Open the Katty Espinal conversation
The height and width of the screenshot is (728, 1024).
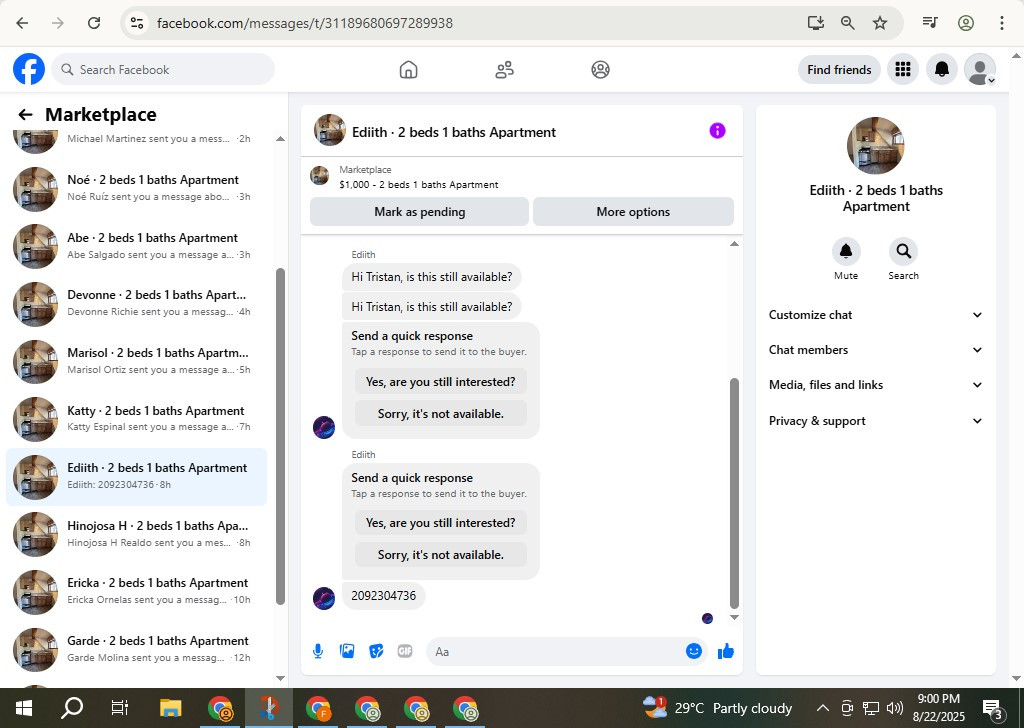click(x=136, y=419)
